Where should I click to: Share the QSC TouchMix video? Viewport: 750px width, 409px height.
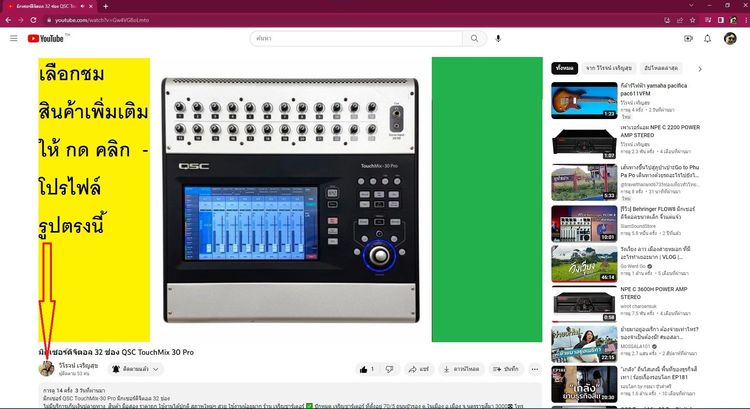tap(418, 369)
